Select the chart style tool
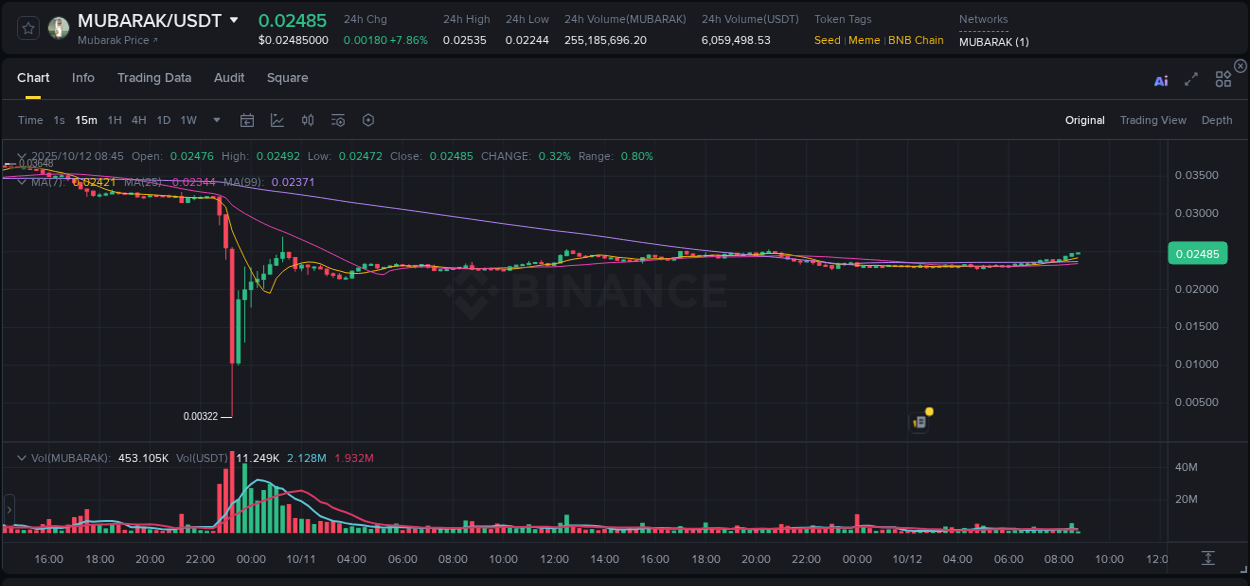The height and width of the screenshot is (586, 1250). pyautogui.click(x=277, y=120)
